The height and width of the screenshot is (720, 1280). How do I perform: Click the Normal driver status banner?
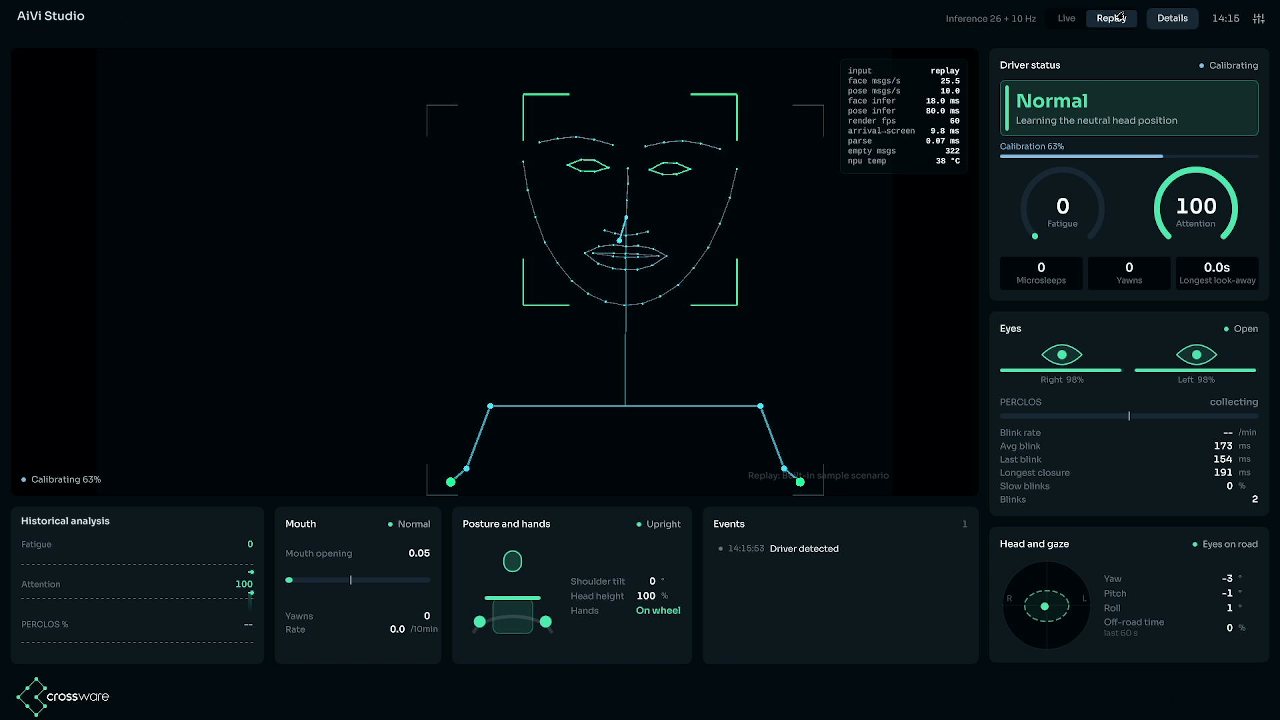point(1129,108)
